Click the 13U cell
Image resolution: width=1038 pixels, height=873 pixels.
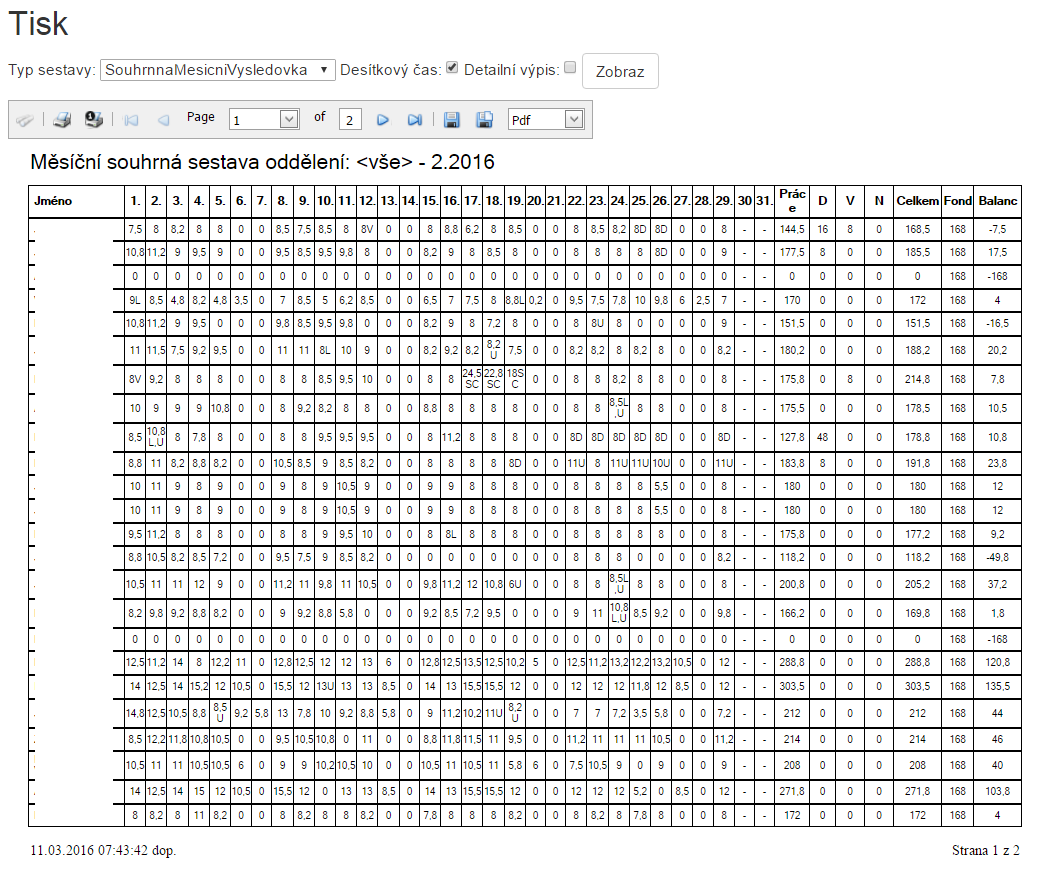pyautogui.click(x=325, y=686)
